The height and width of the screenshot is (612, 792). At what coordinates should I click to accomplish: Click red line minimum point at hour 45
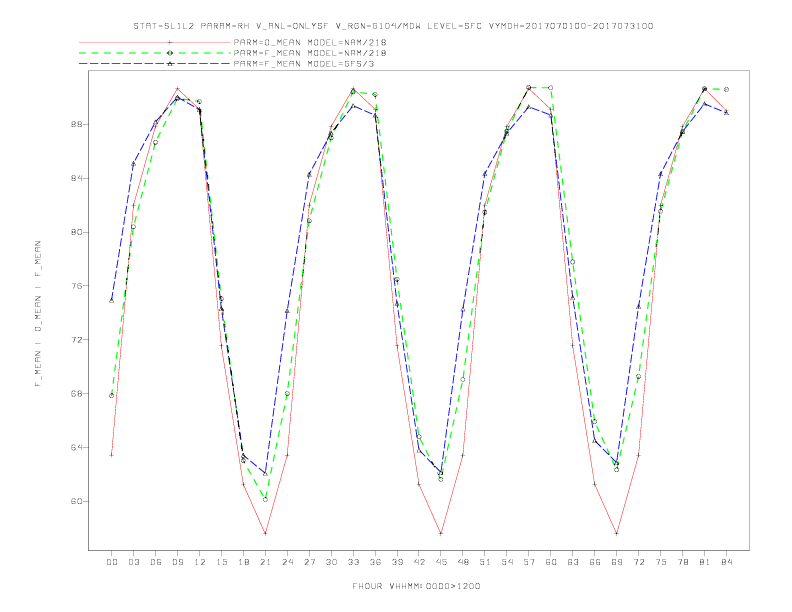[441, 533]
